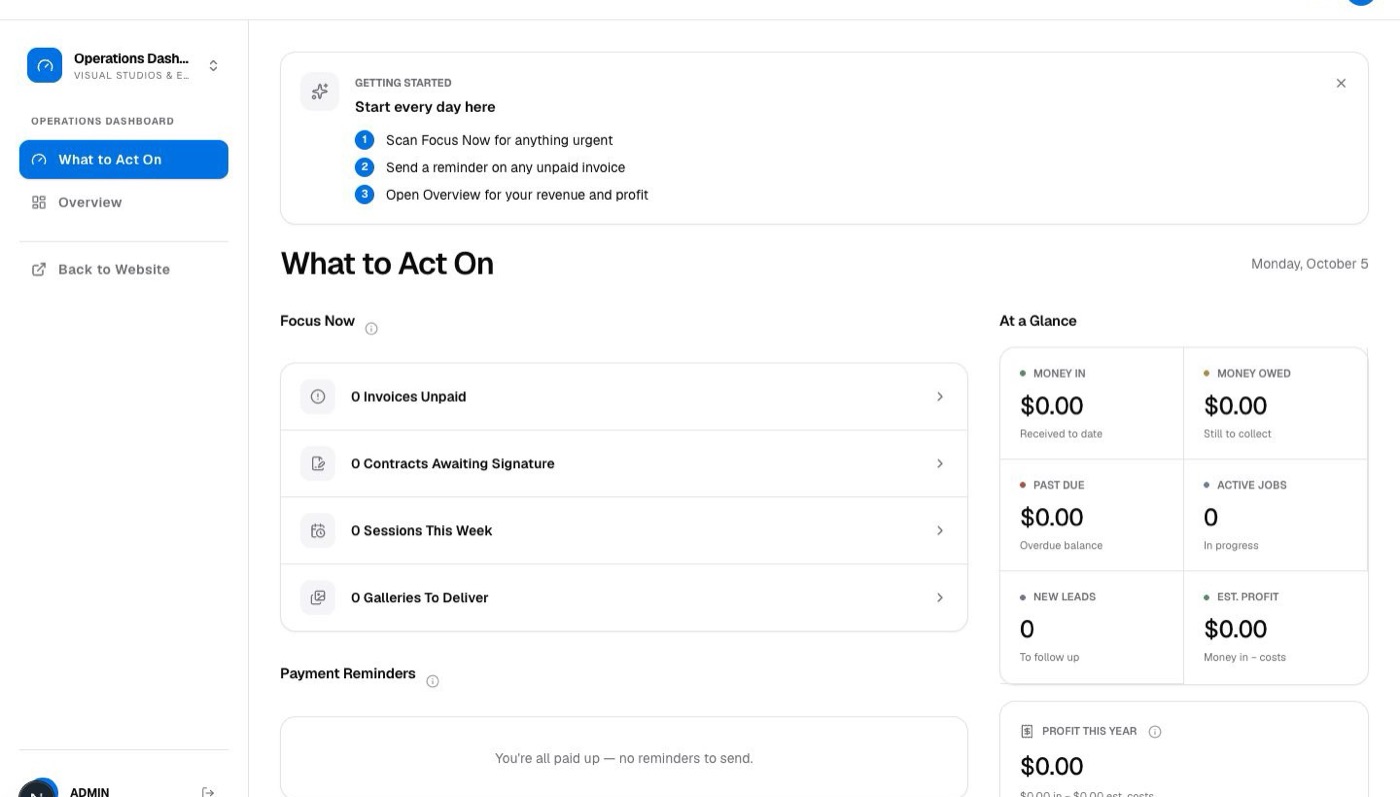
Task: Click the 'You're all paid up' message
Action: [624, 759]
